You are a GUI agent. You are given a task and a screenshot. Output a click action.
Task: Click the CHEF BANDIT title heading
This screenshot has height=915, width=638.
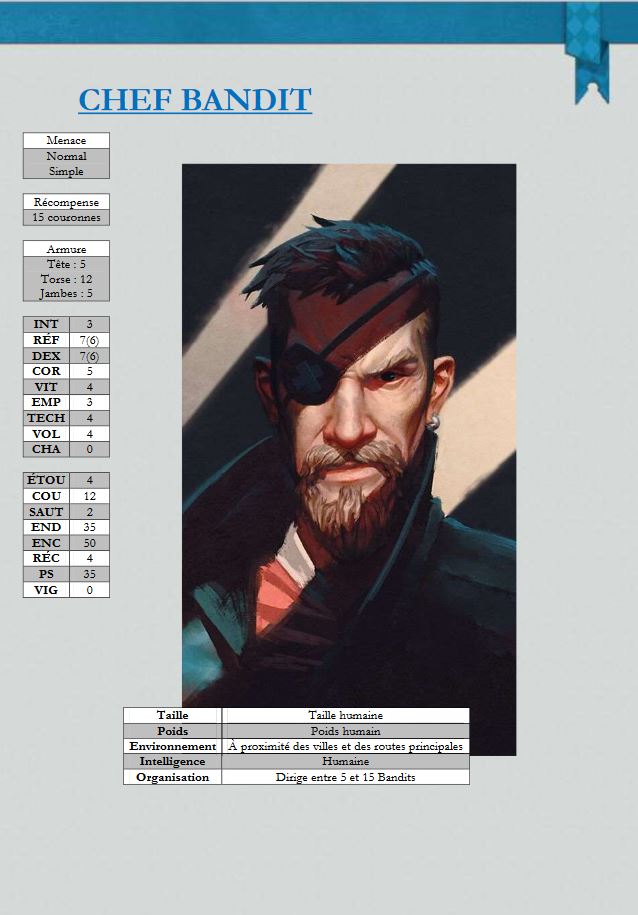(195, 100)
